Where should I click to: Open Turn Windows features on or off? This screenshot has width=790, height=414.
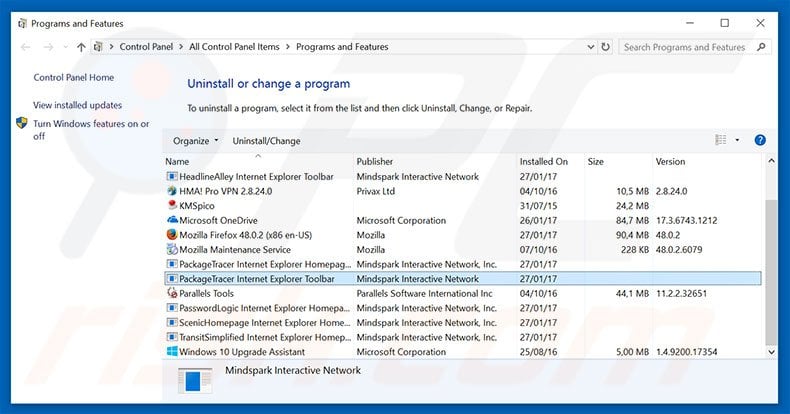coord(91,129)
